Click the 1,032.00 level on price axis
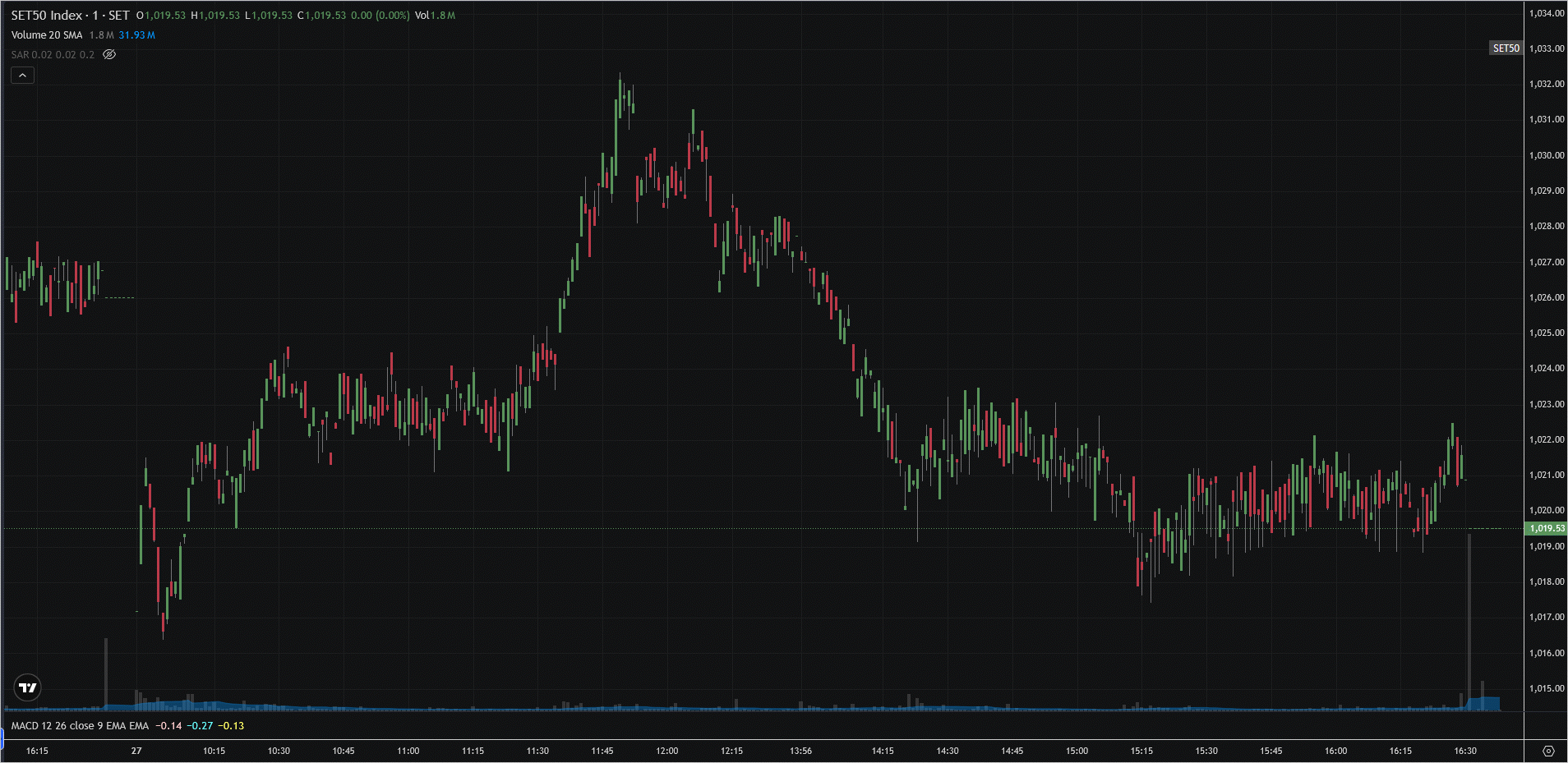The image size is (1568, 763). [x=1546, y=84]
